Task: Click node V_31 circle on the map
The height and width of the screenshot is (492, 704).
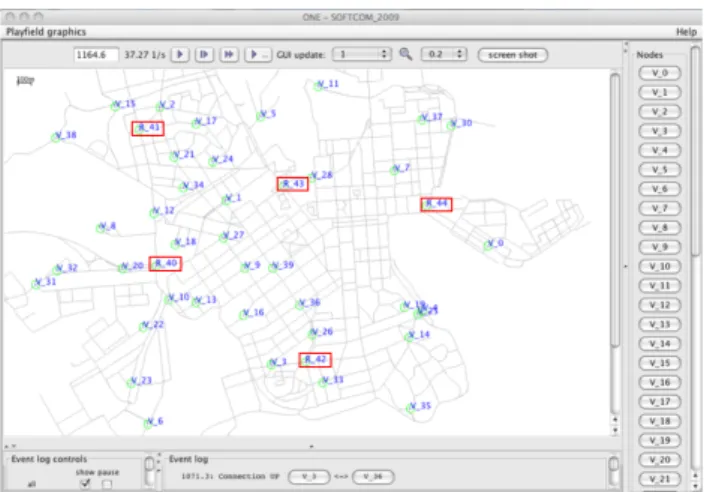Action: pyautogui.click(x=36, y=284)
